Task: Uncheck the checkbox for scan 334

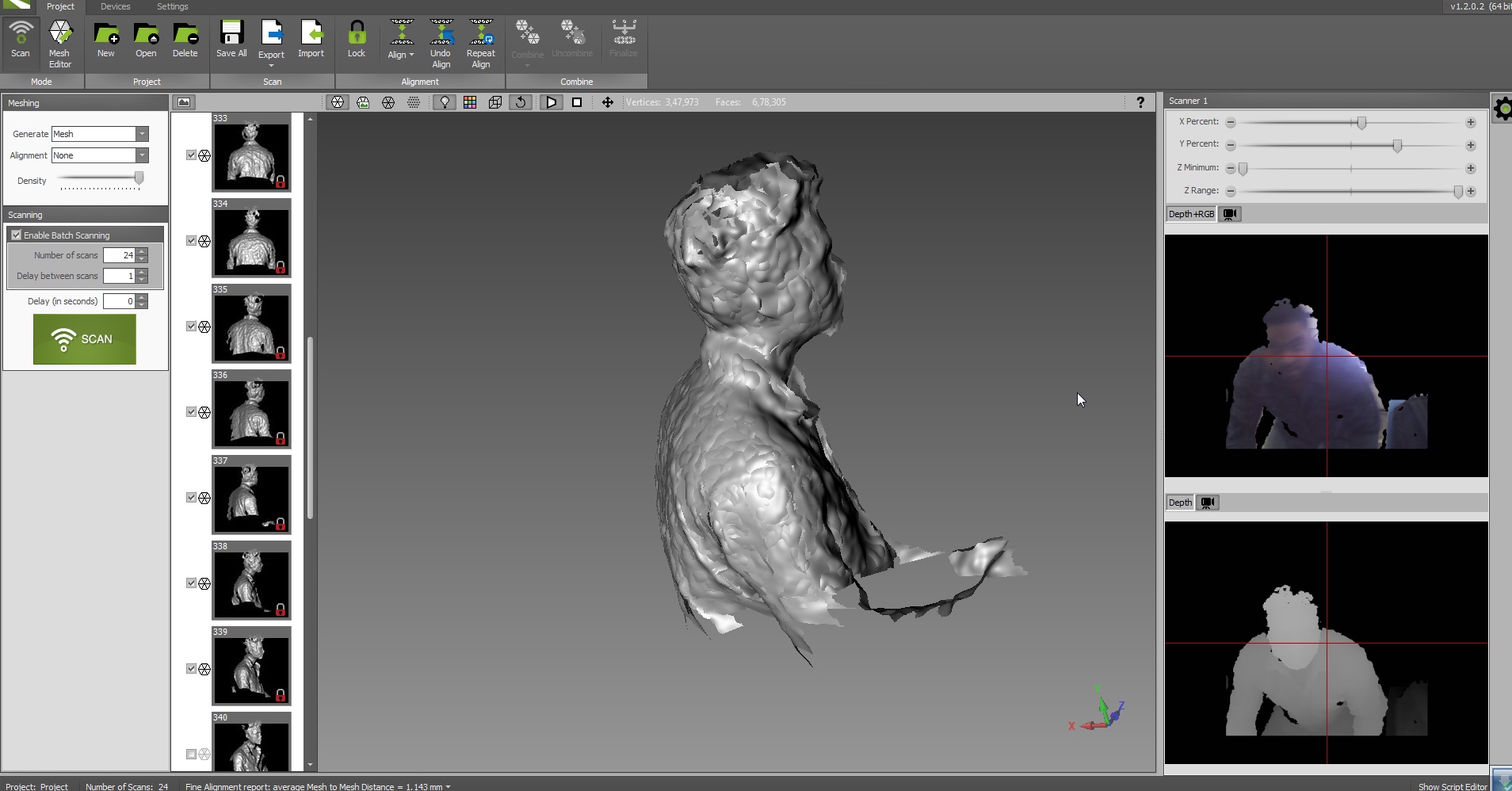Action: (x=191, y=241)
